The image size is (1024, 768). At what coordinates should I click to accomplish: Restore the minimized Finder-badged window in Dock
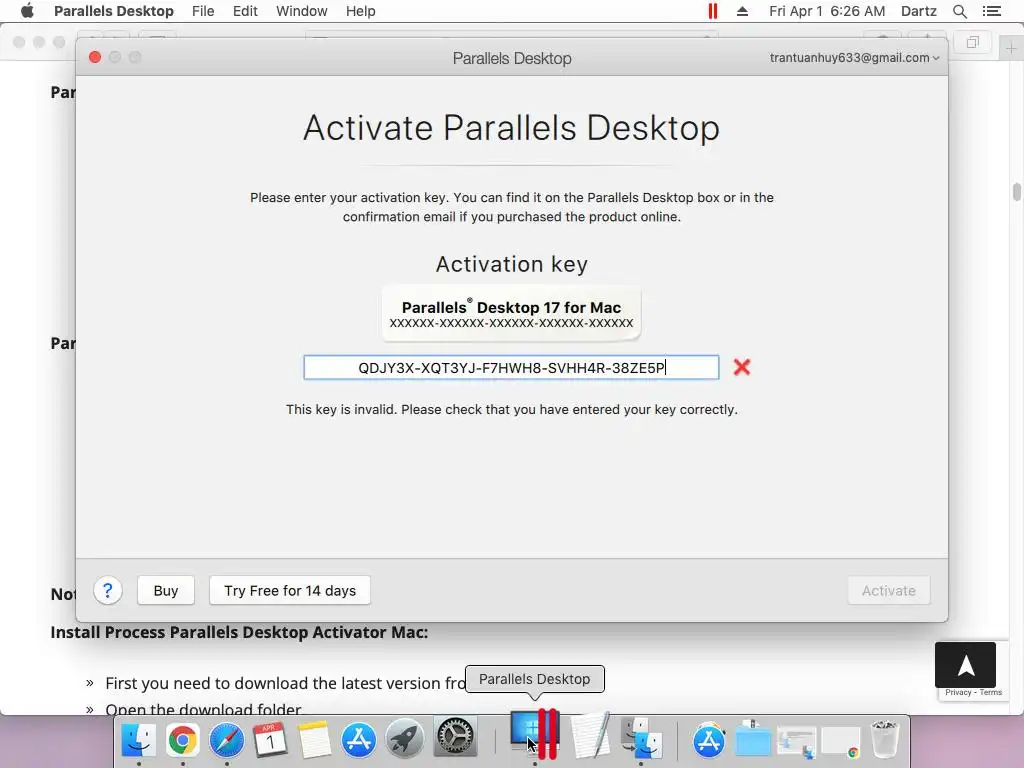(x=796, y=742)
